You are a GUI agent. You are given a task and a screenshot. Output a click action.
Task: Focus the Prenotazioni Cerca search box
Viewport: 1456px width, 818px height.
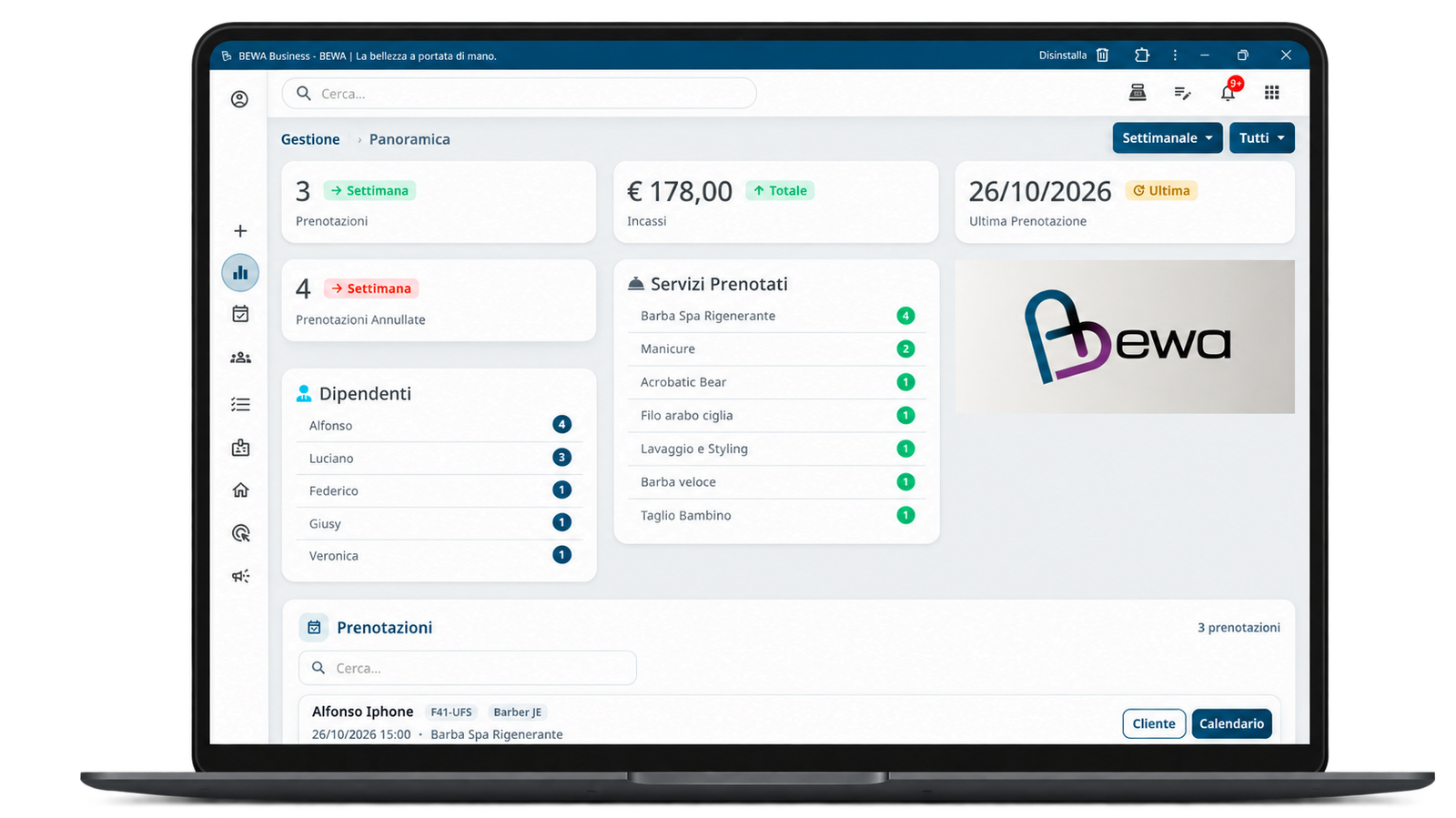pyautogui.click(x=468, y=668)
